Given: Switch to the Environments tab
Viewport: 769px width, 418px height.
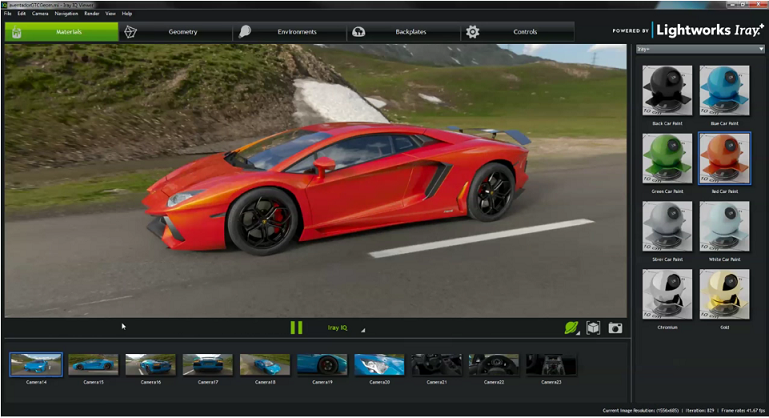Looking at the screenshot, I should click(290, 32).
